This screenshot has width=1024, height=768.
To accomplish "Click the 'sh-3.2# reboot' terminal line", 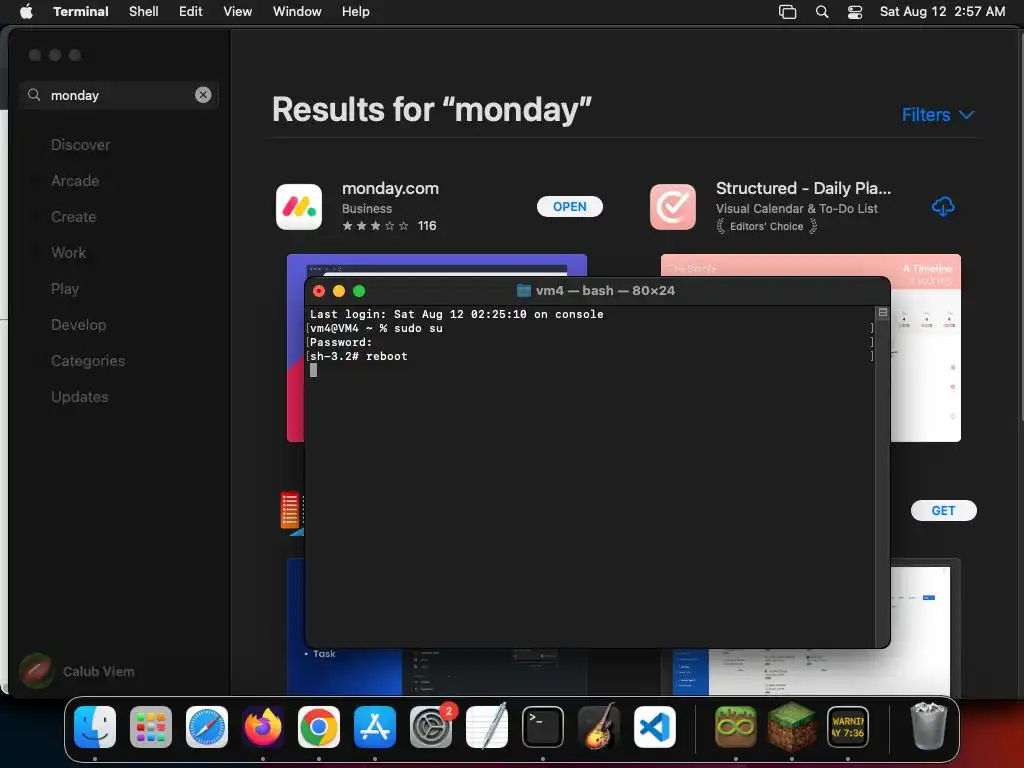I will (x=359, y=357).
